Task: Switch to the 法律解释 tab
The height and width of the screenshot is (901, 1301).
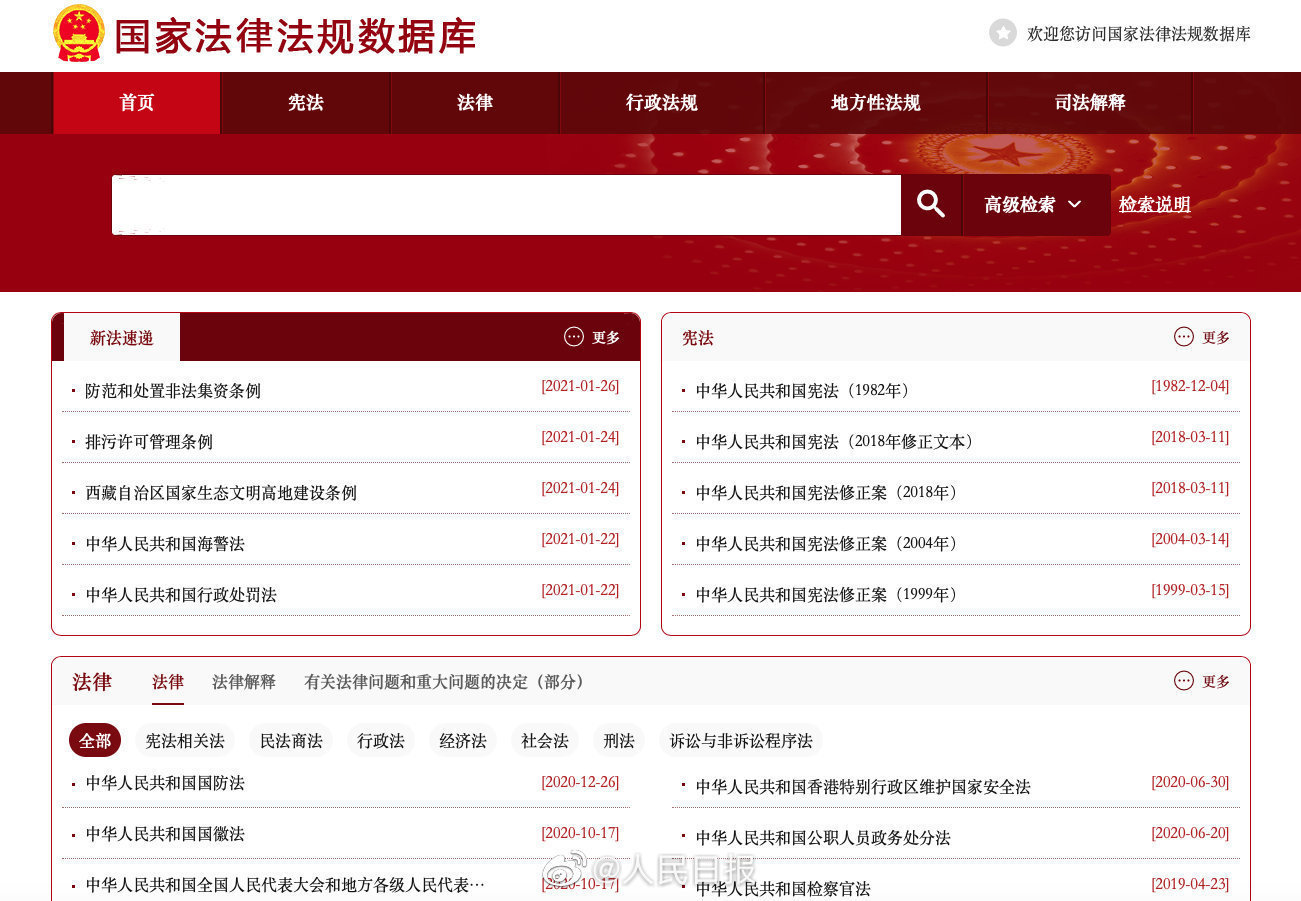Action: coord(243,682)
